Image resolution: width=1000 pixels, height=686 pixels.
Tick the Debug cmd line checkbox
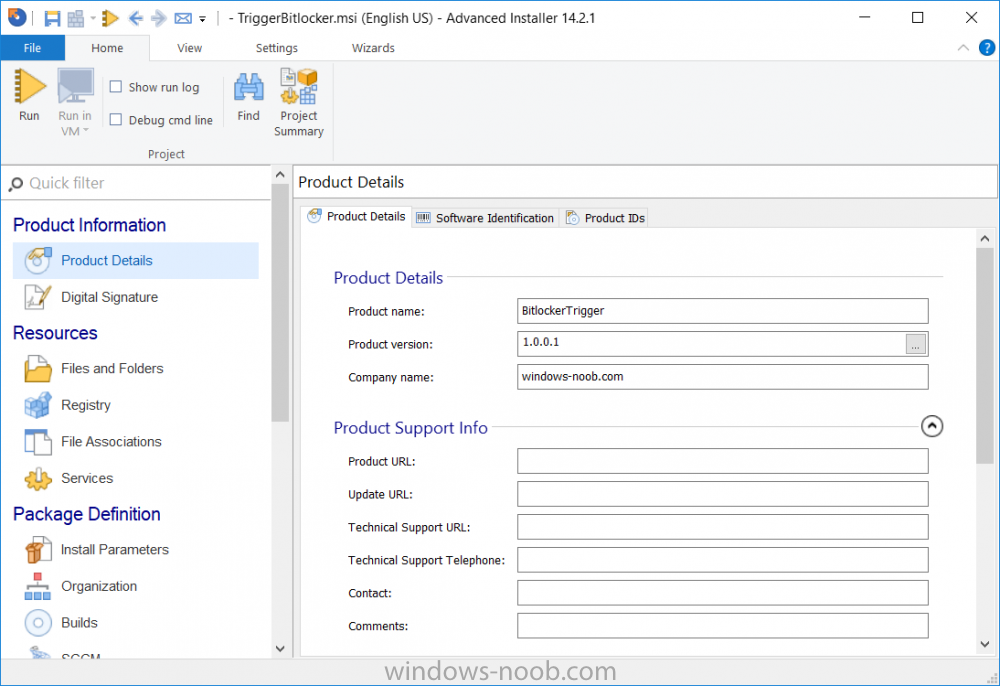[116, 120]
